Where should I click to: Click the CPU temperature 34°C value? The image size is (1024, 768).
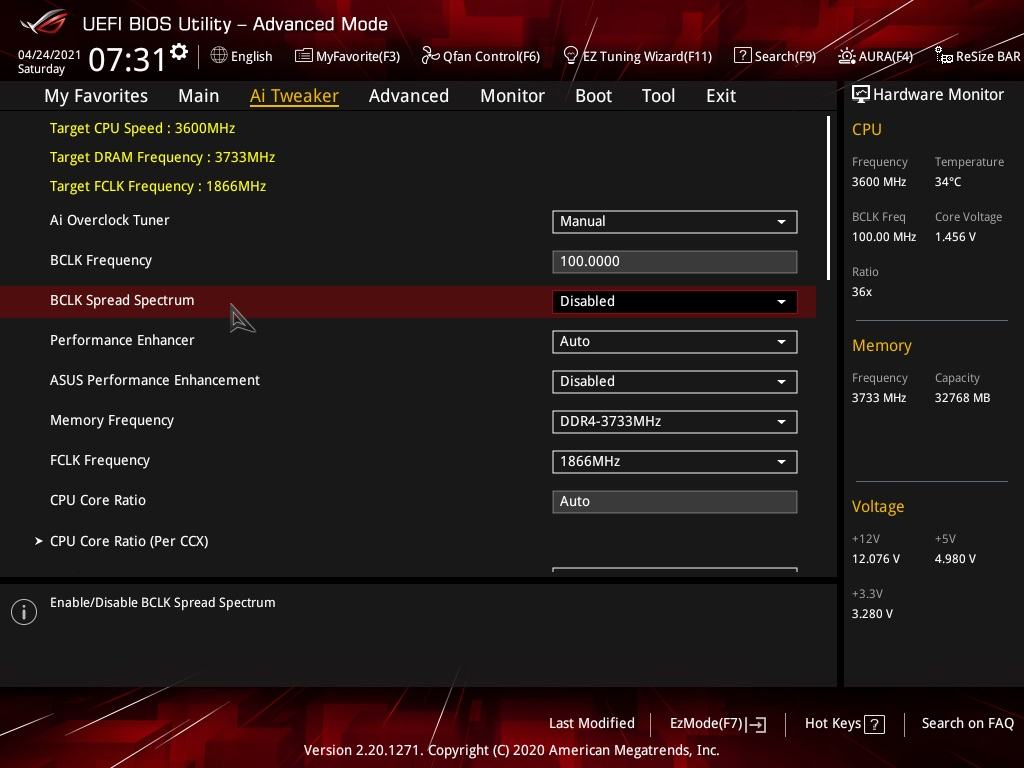coord(948,182)
